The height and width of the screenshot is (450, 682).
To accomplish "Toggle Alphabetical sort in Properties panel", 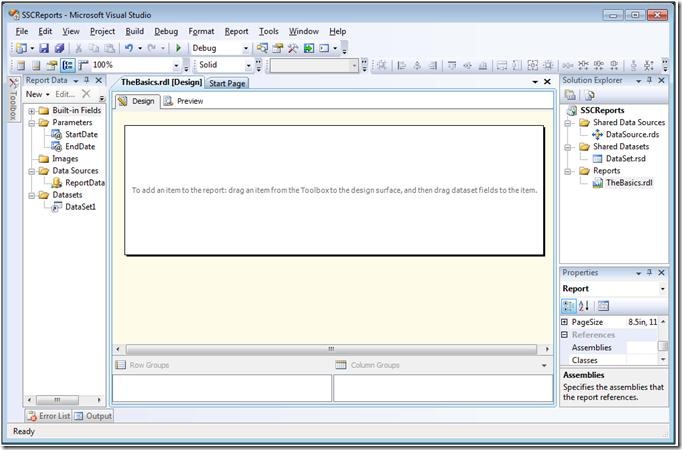I will (584, 306).
